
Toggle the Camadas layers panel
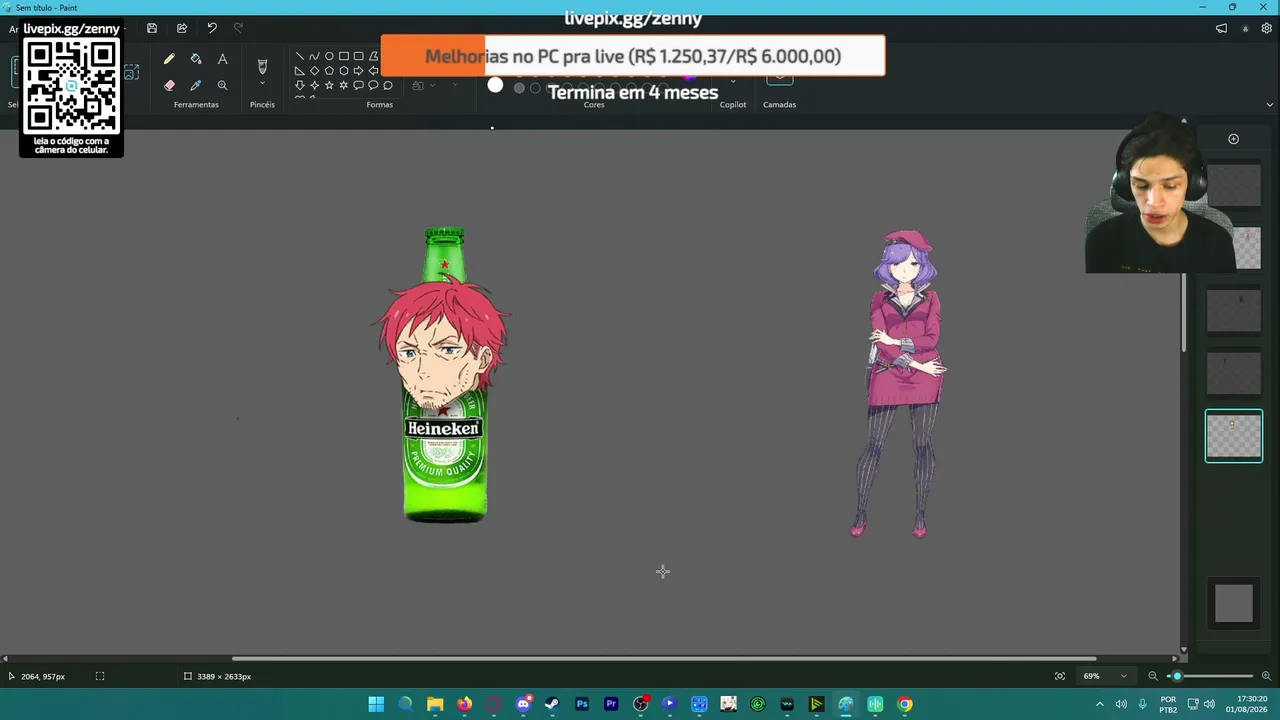click(x=779, y=80)
